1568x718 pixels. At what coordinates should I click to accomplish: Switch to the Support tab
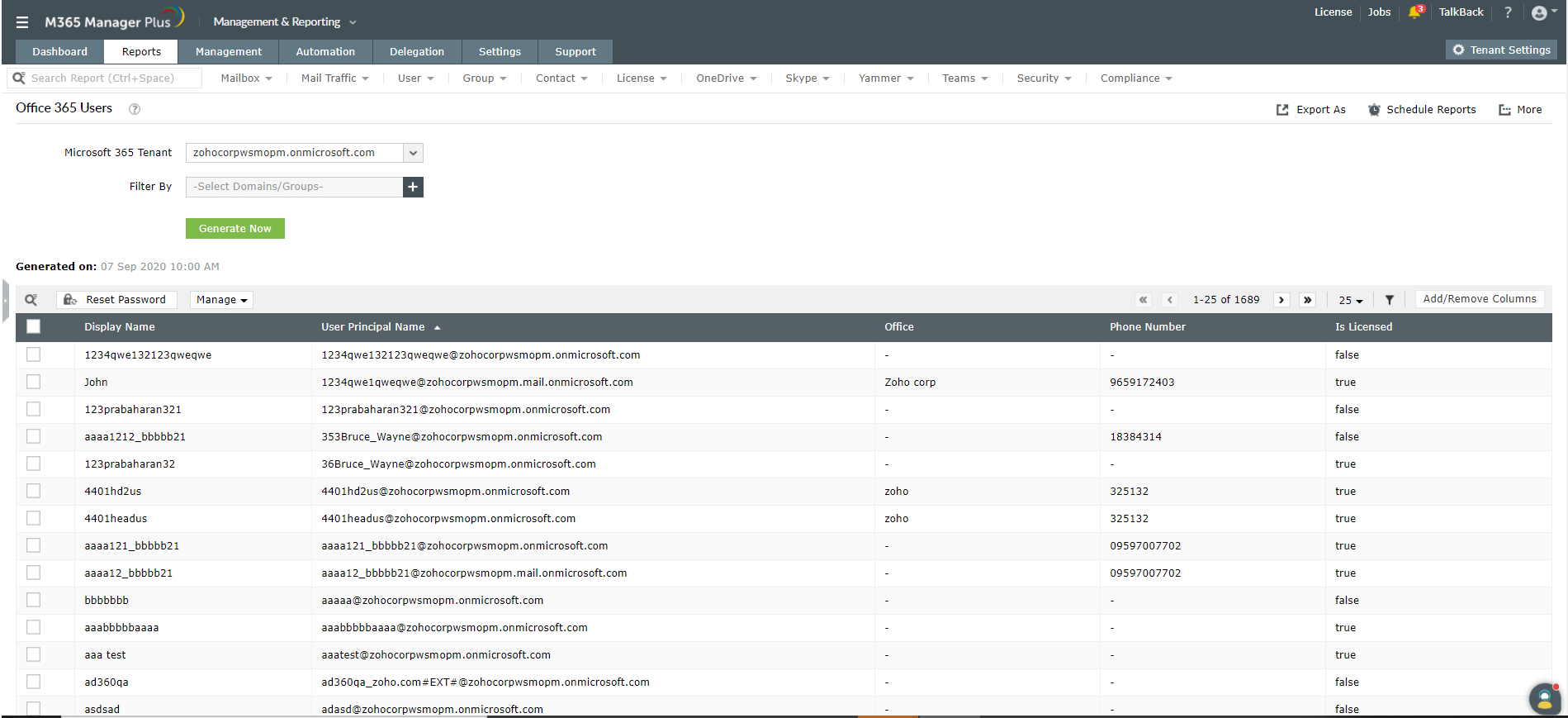[x=576, y=52]
